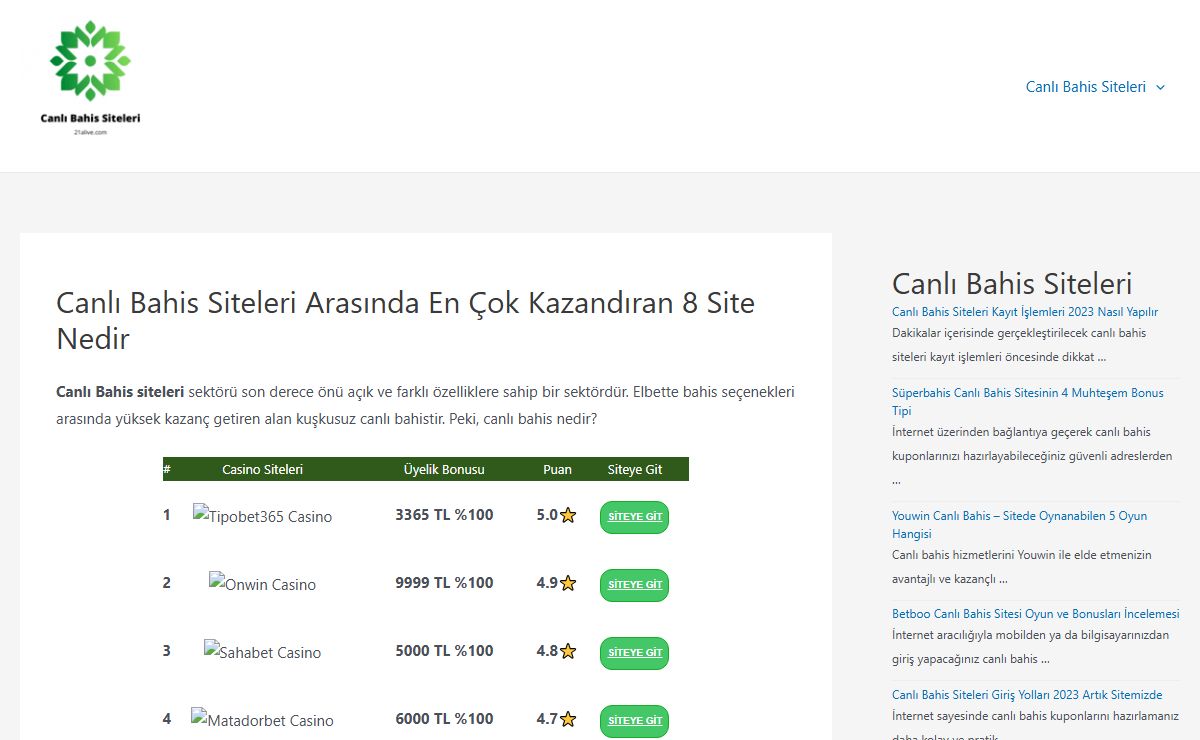Expand the nav menu chevron arrow
Image resolution: width=1200 pixels, height=740 pixels.
pyautogui.click(x=1160, y=87)
